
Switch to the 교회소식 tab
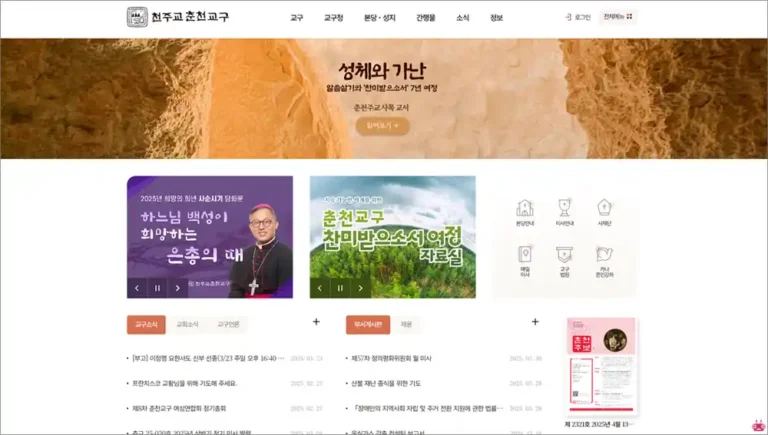(x=187, y=325)
